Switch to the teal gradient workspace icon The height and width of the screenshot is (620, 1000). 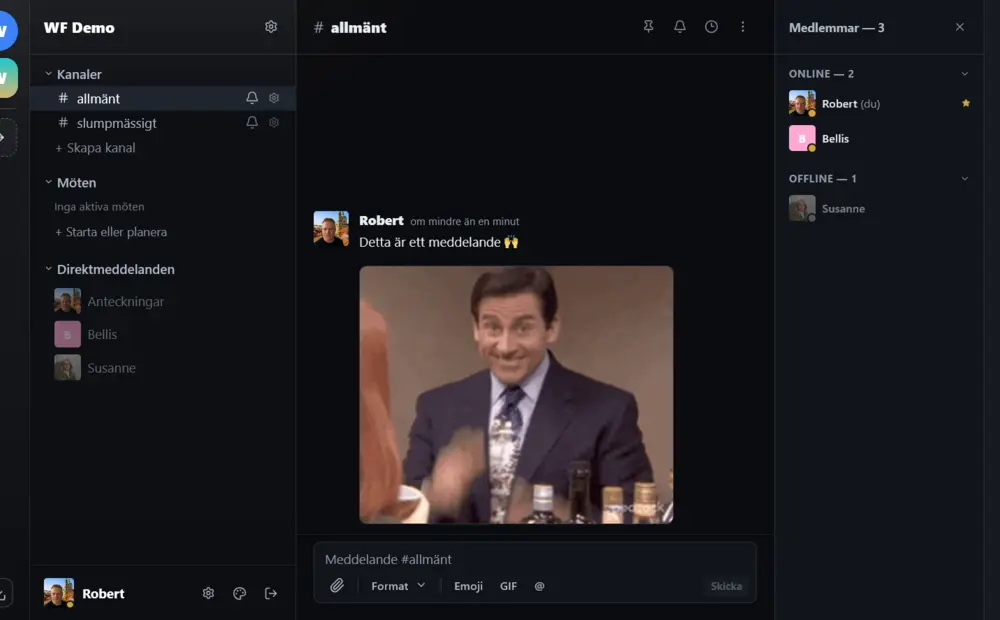click(x=6, y=78)
